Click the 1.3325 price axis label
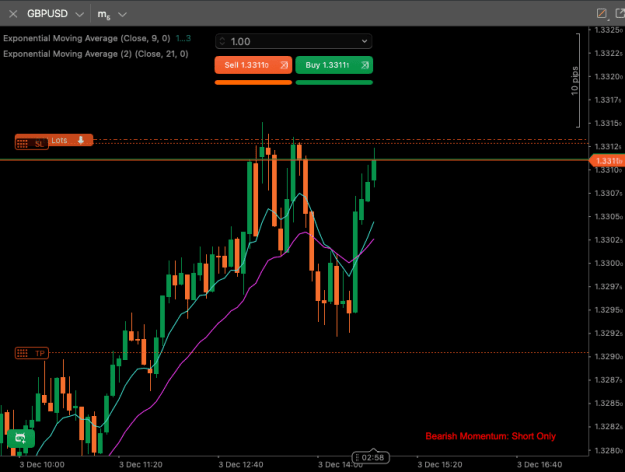Image resolution: width=625 pixels, height=472 pixels. 608,30
